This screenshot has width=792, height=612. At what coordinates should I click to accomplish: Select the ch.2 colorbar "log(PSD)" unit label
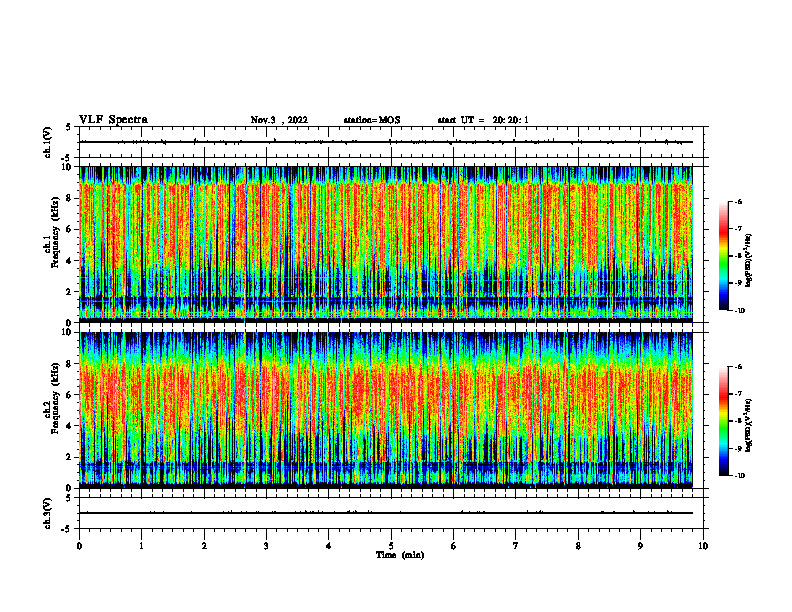pos(749,425)
